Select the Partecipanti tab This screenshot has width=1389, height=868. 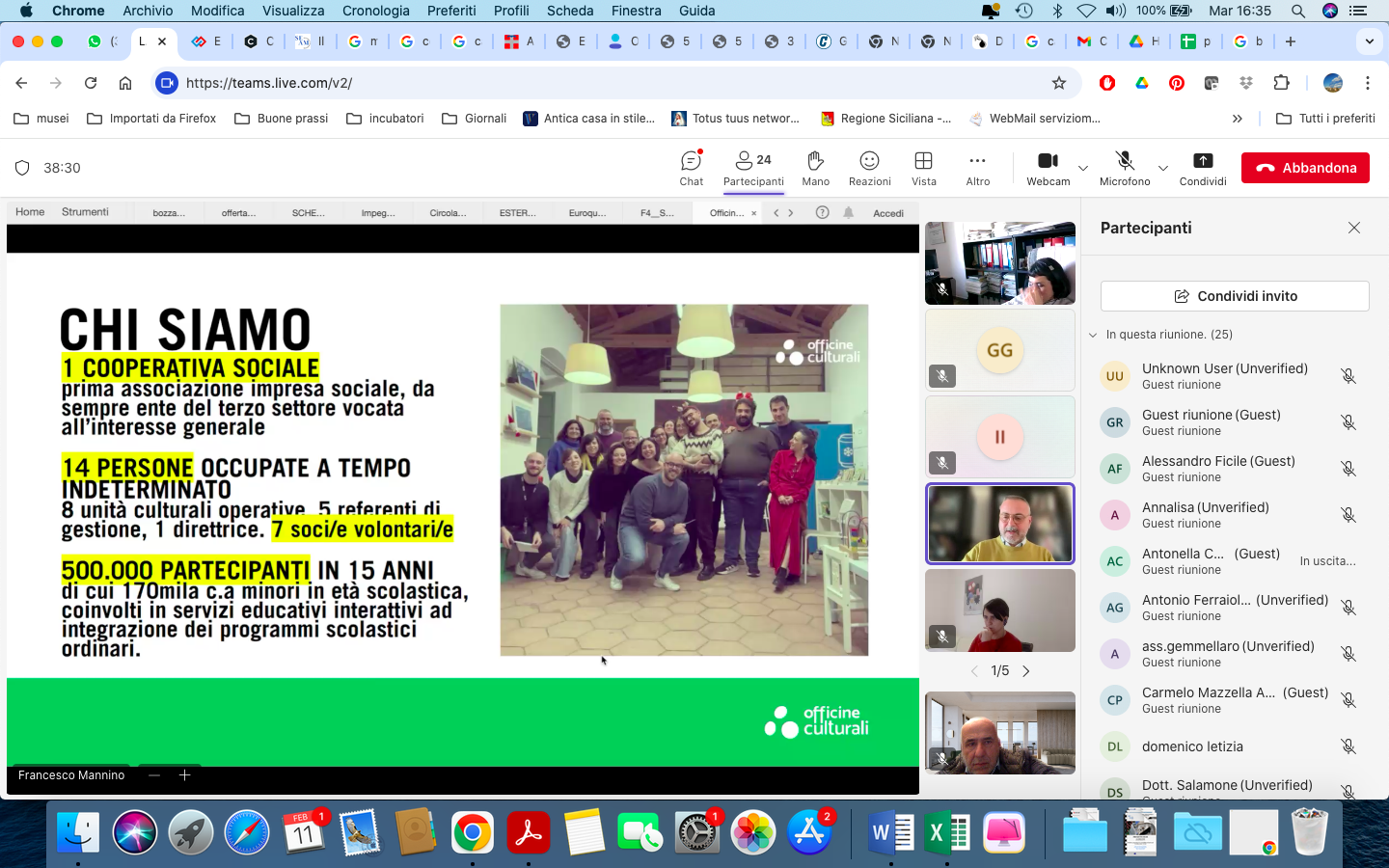753,168
